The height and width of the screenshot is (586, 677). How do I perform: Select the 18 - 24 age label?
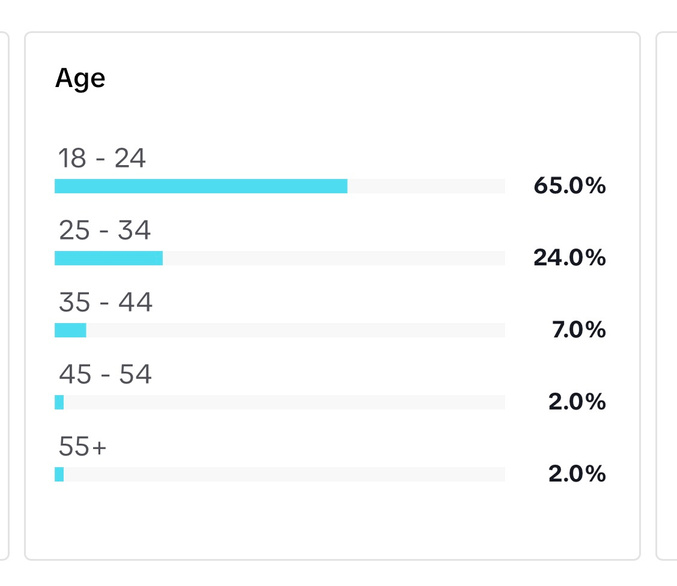102,158
